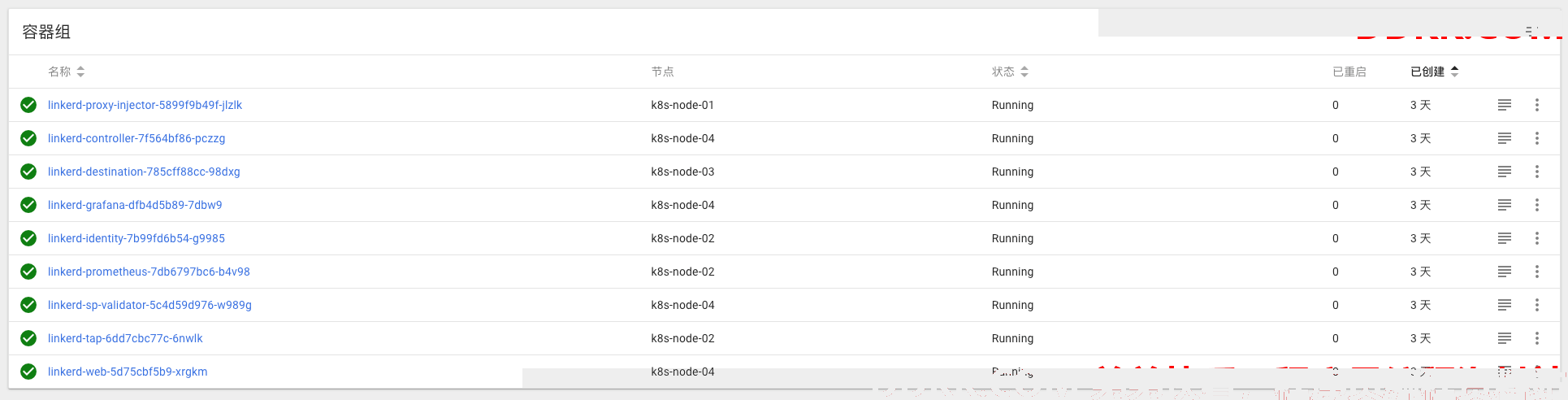Open actions menu for linkerd-destination pod

1537,172
